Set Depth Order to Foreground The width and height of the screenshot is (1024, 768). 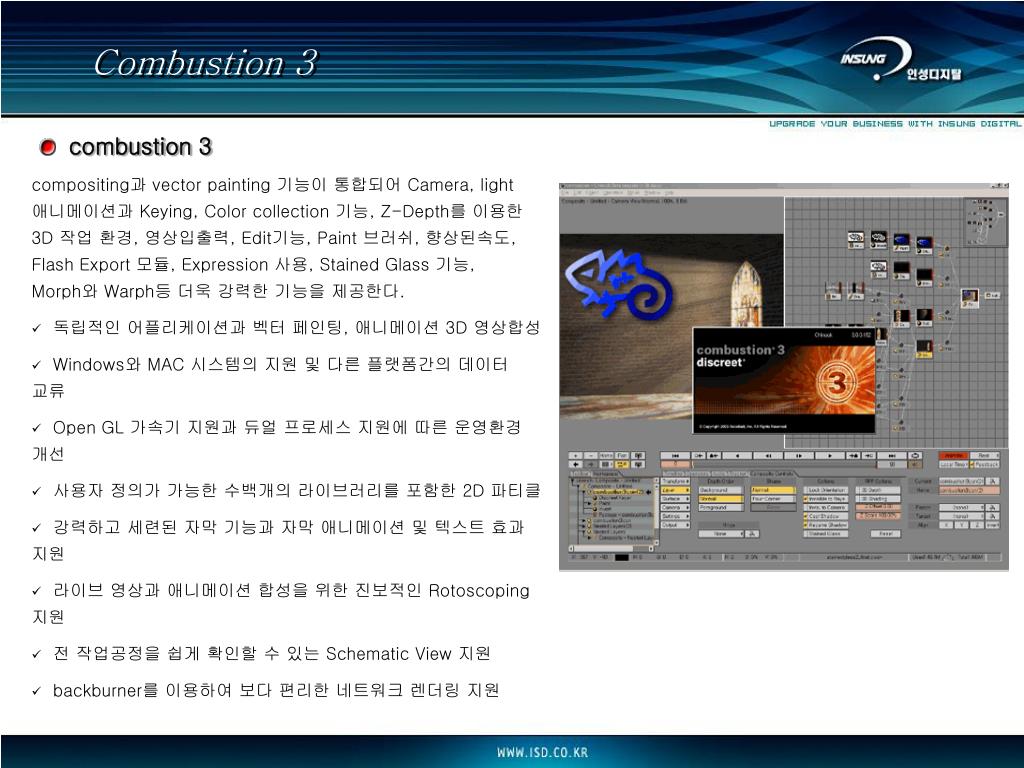pos(721,507)
